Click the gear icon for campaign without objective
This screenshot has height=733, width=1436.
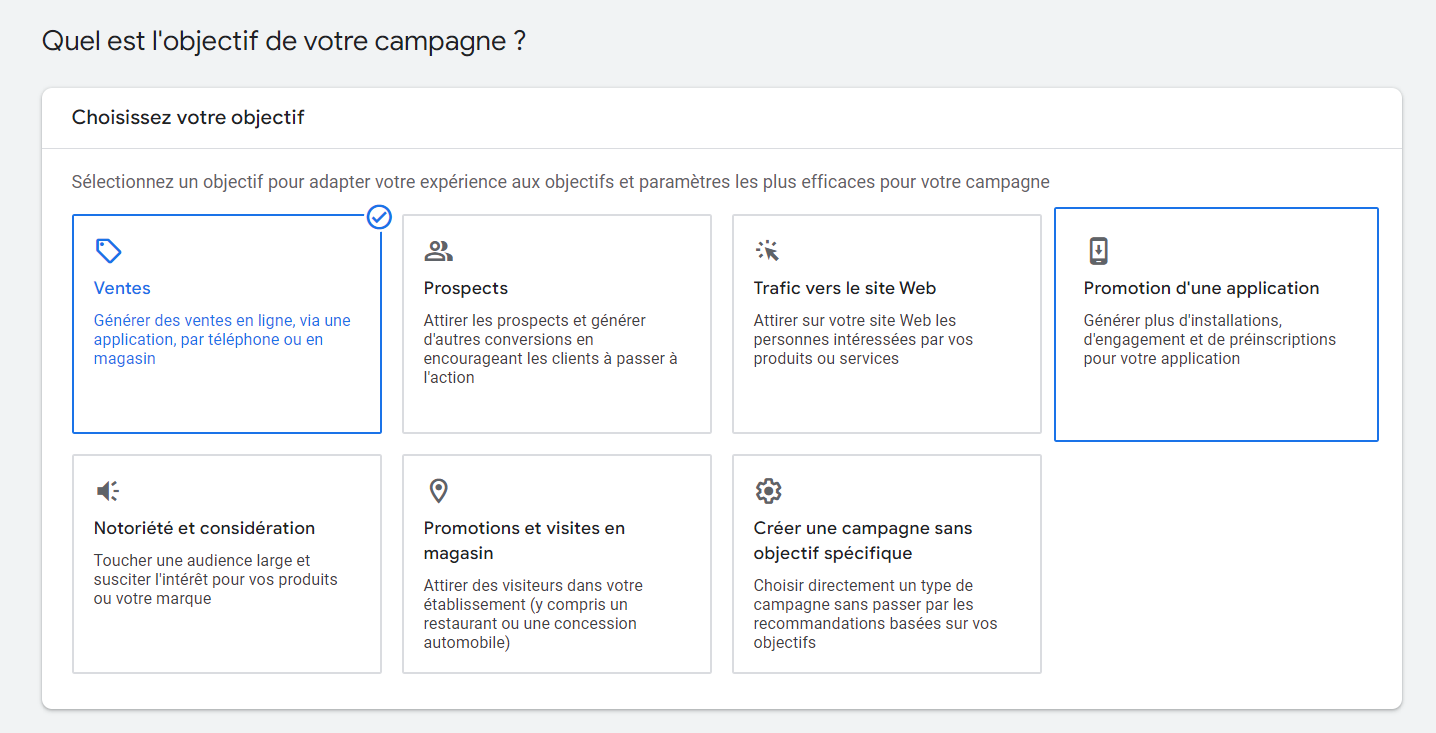click(x=768, y=491)
